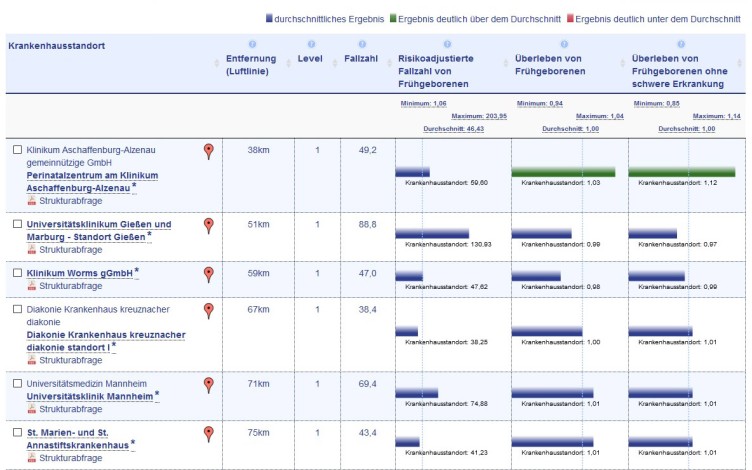Open the help icon above the Fallzahl column
752x470 pixels.
(x=362, y=44)
